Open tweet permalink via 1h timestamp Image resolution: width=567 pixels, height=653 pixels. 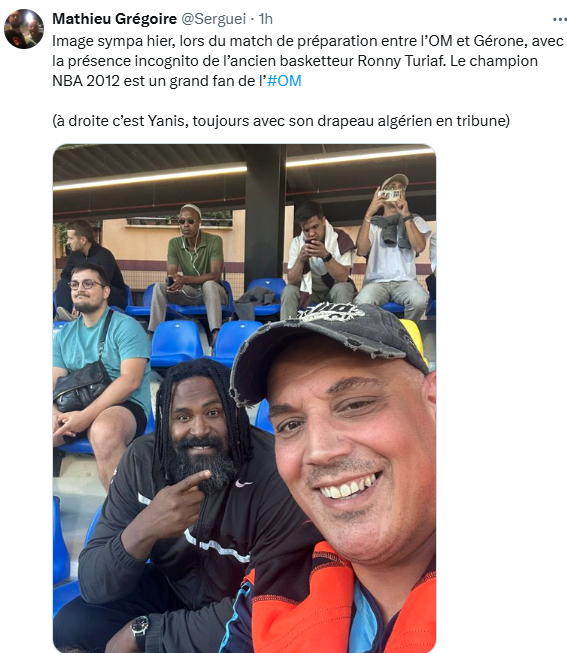coord(265,19)
